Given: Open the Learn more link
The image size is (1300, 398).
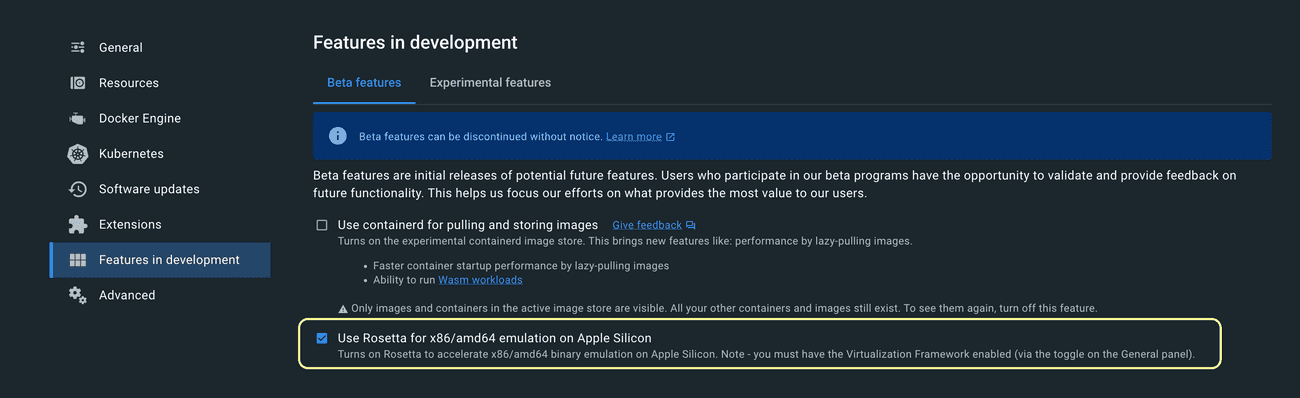Looking at the screenshot, I should [x=633, y=137].
